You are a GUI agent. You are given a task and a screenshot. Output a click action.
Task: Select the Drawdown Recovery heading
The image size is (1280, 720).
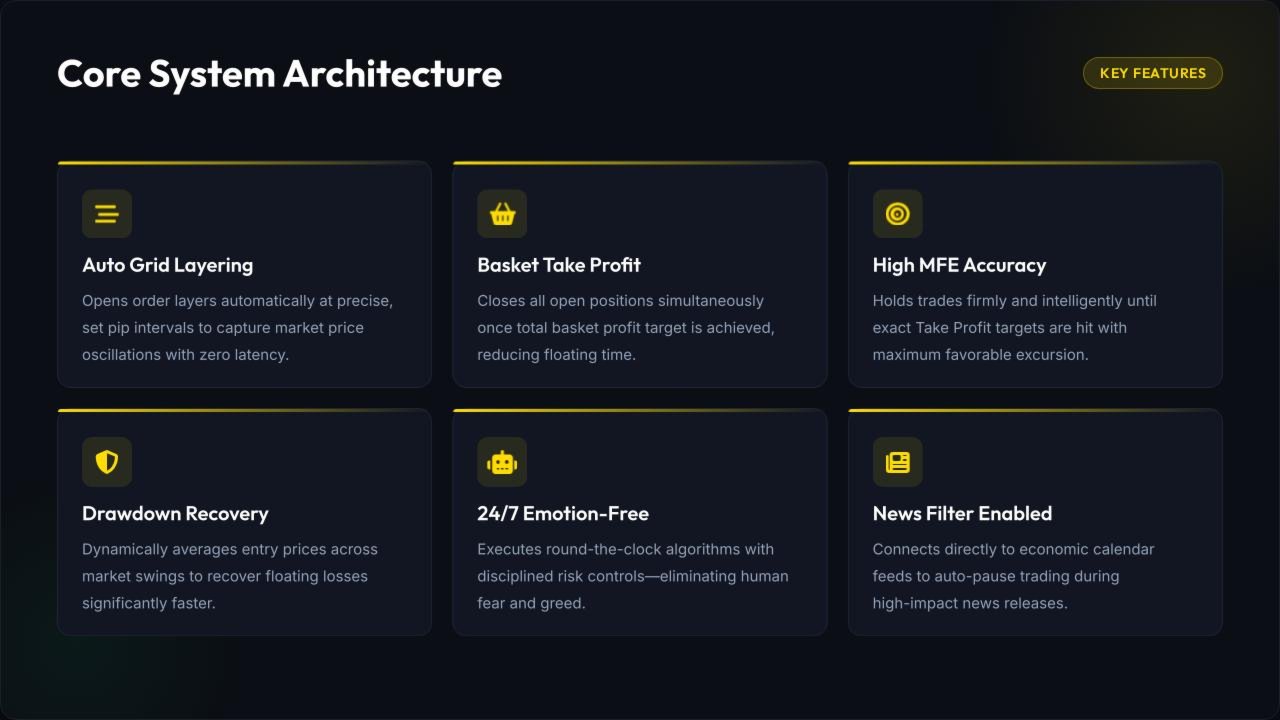pos(175,513)
